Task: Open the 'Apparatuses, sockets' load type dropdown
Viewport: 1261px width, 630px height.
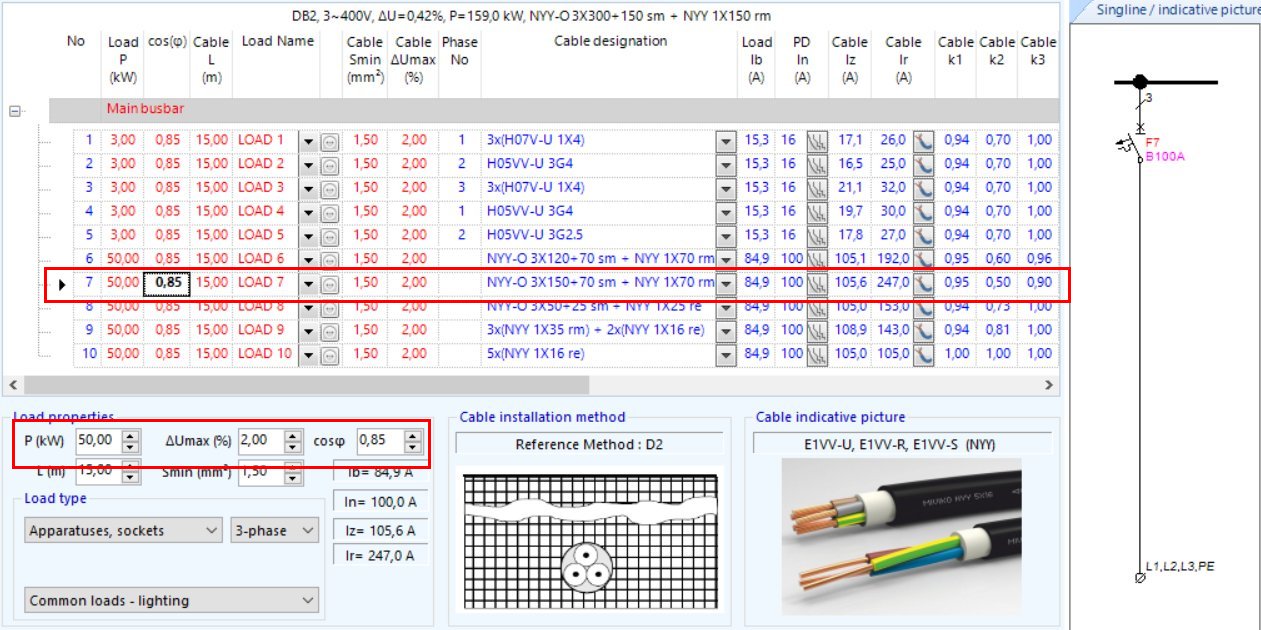Action: click(x=211, y=531)
